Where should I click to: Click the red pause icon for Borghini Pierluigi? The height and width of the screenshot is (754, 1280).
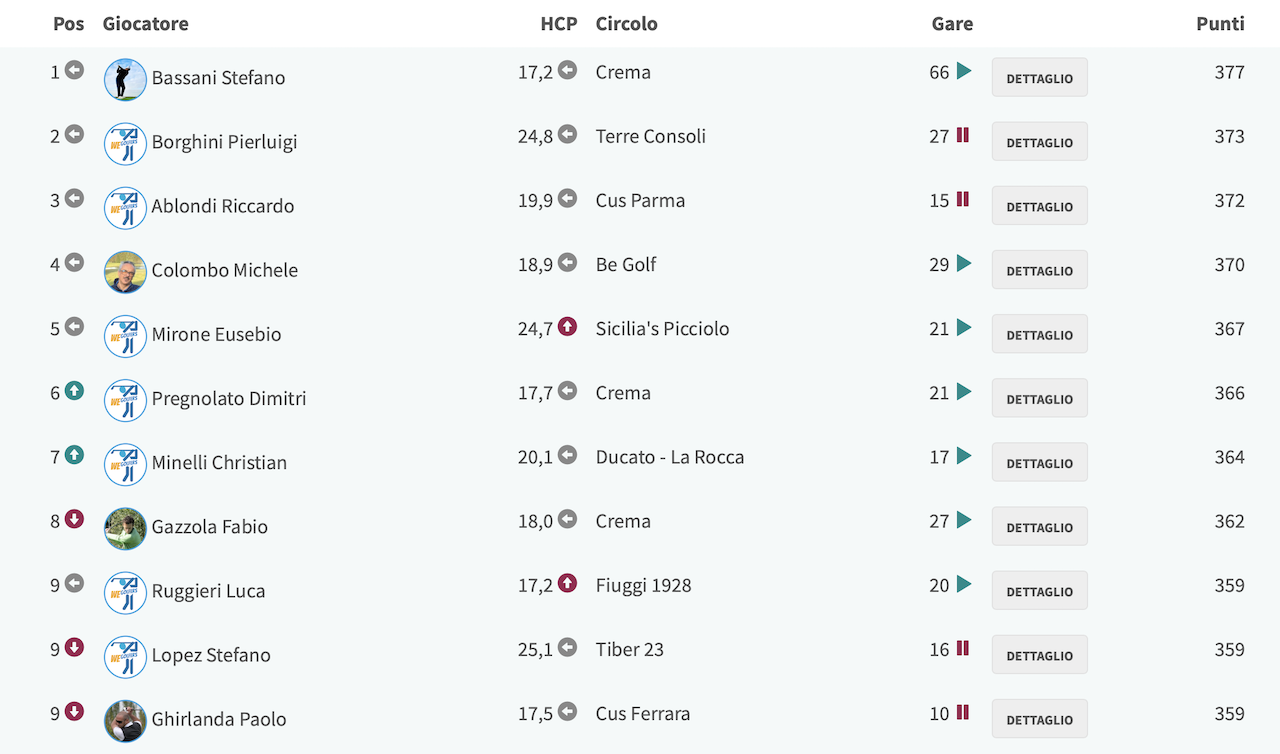[x=963, y=135]
